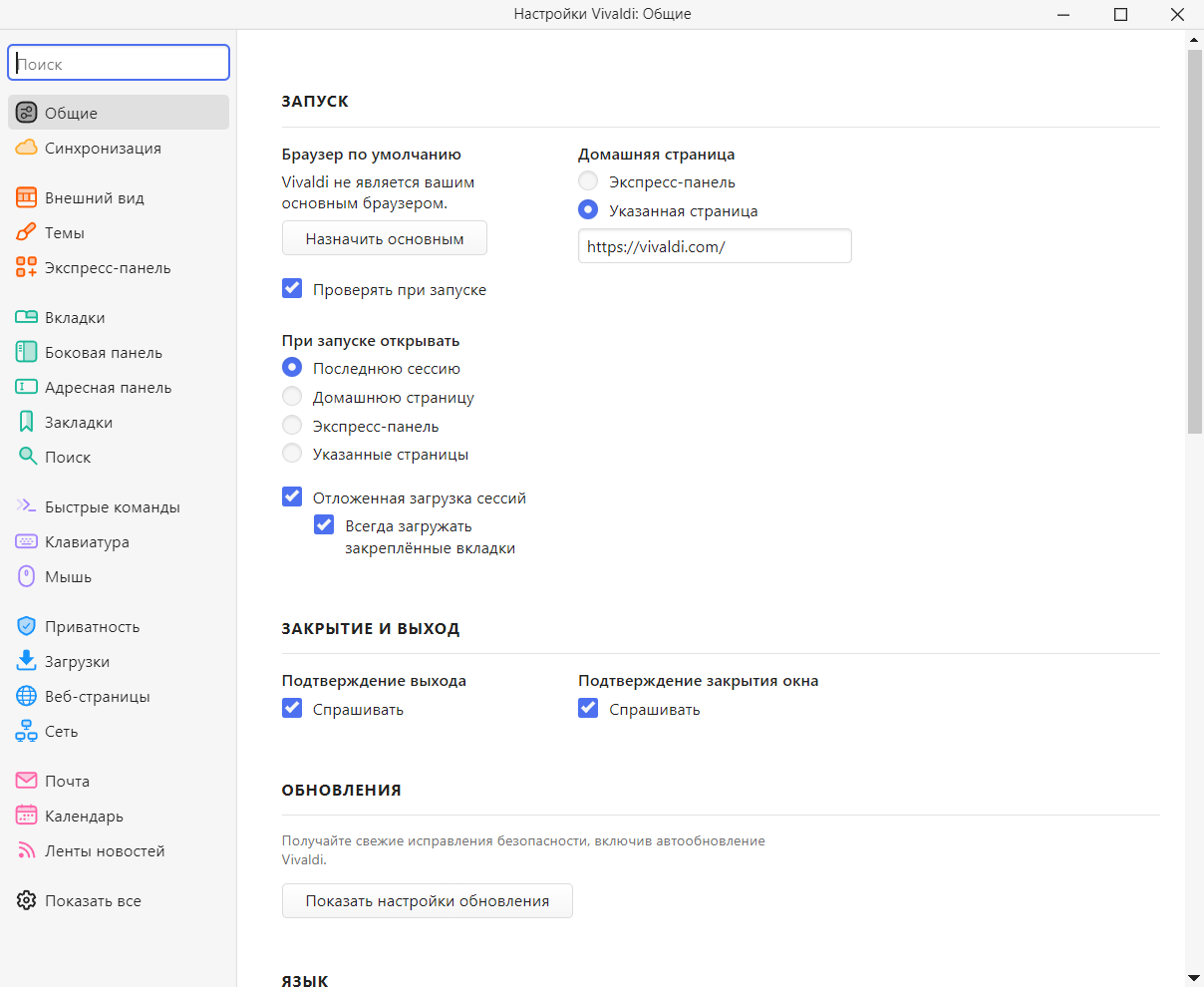Screen dimensions: 1204x987
Task: Click the Экспресс-панель grid icon
Action: (x=27, y=267)
